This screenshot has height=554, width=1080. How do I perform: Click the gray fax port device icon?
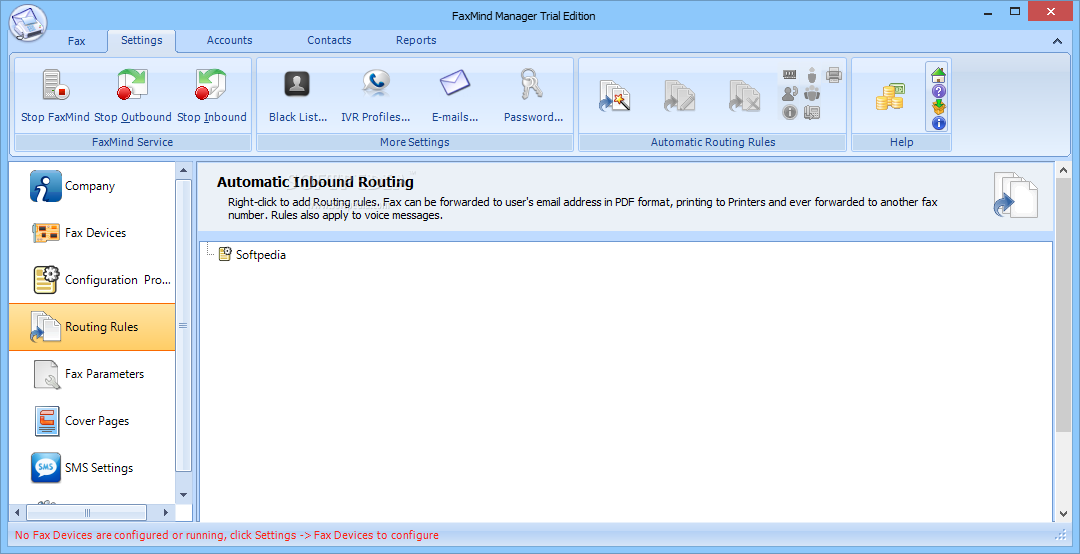click(x=790, y=74)
